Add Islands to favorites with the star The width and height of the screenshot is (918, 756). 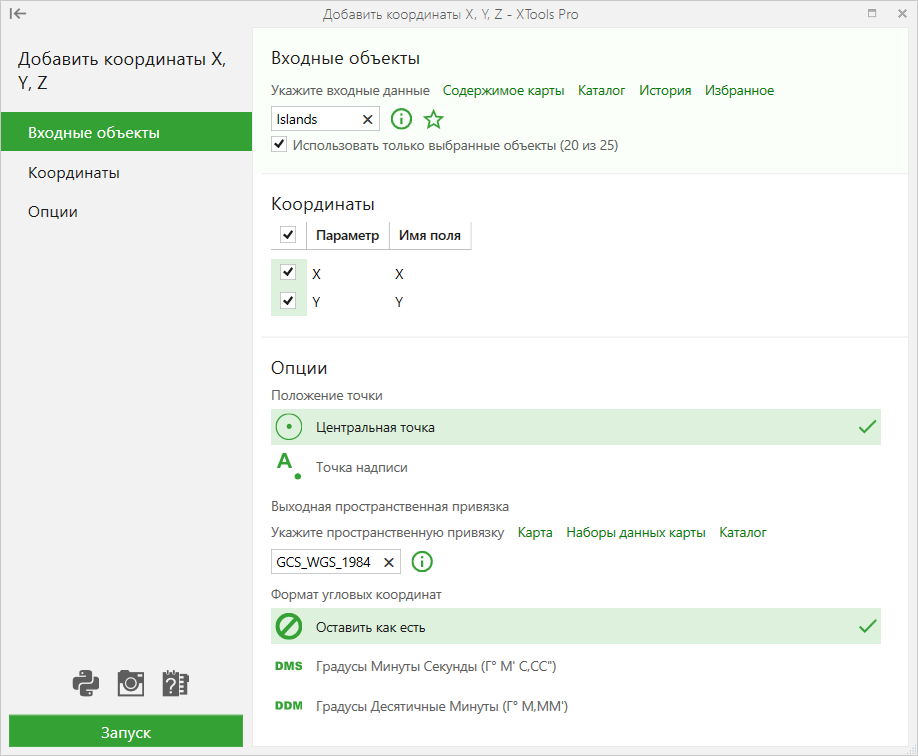[x=433, y=119]
